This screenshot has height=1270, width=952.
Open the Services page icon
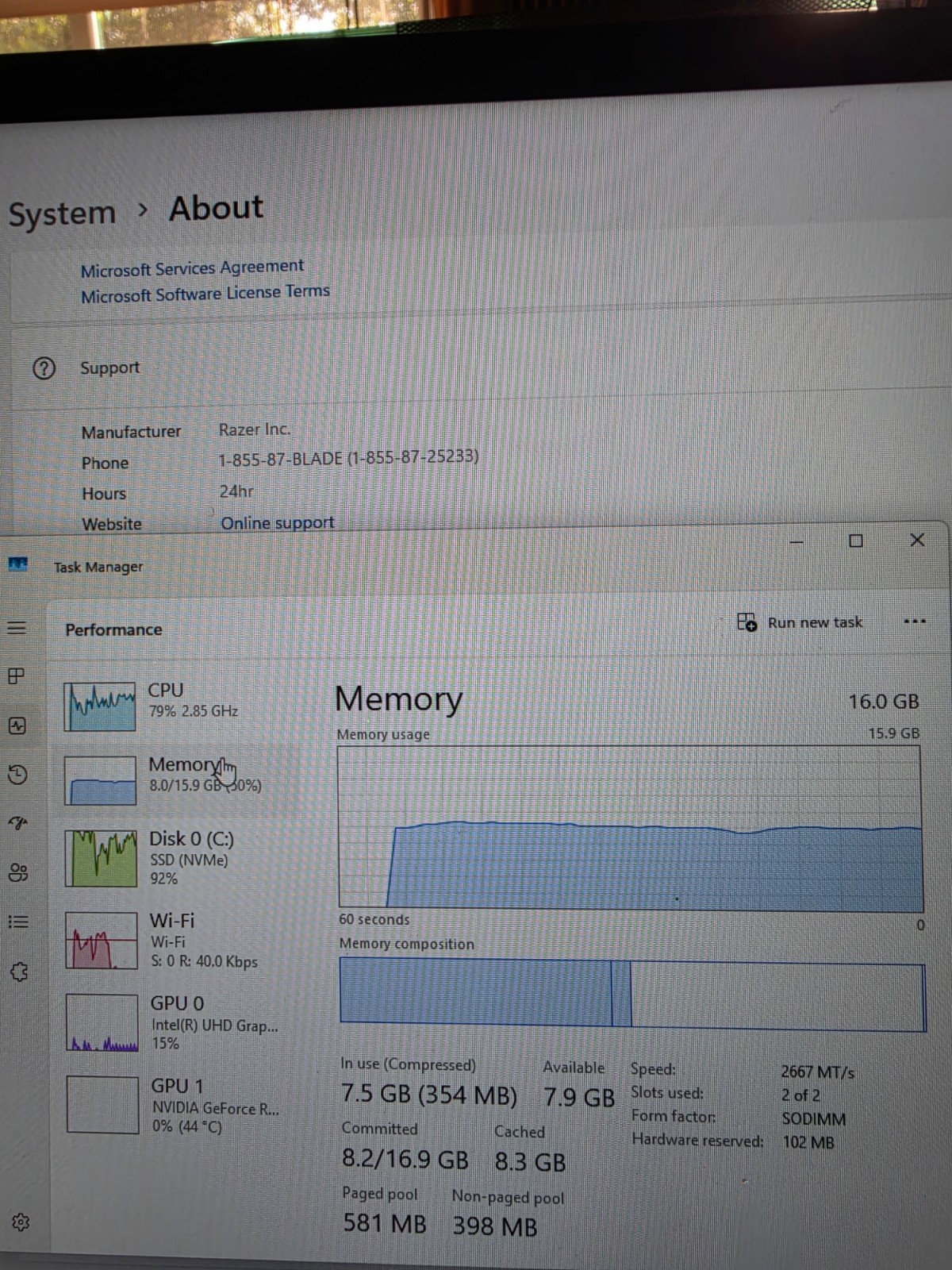(19, 972)
